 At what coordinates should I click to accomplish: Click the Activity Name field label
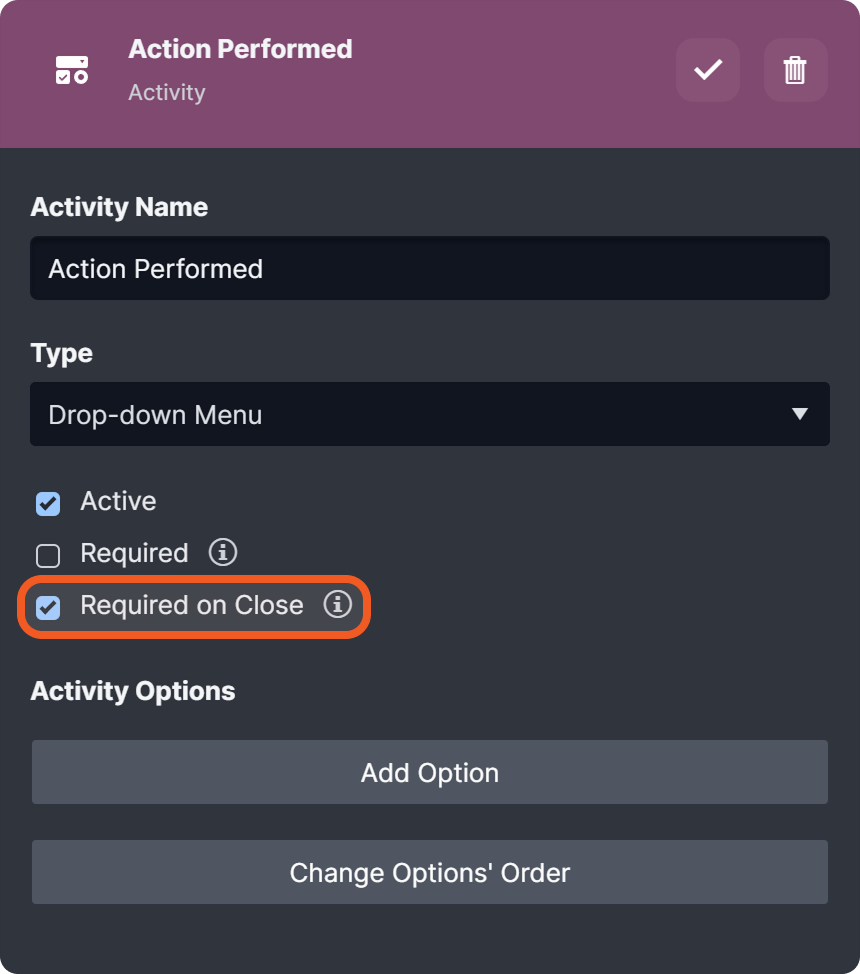[119, 207]
